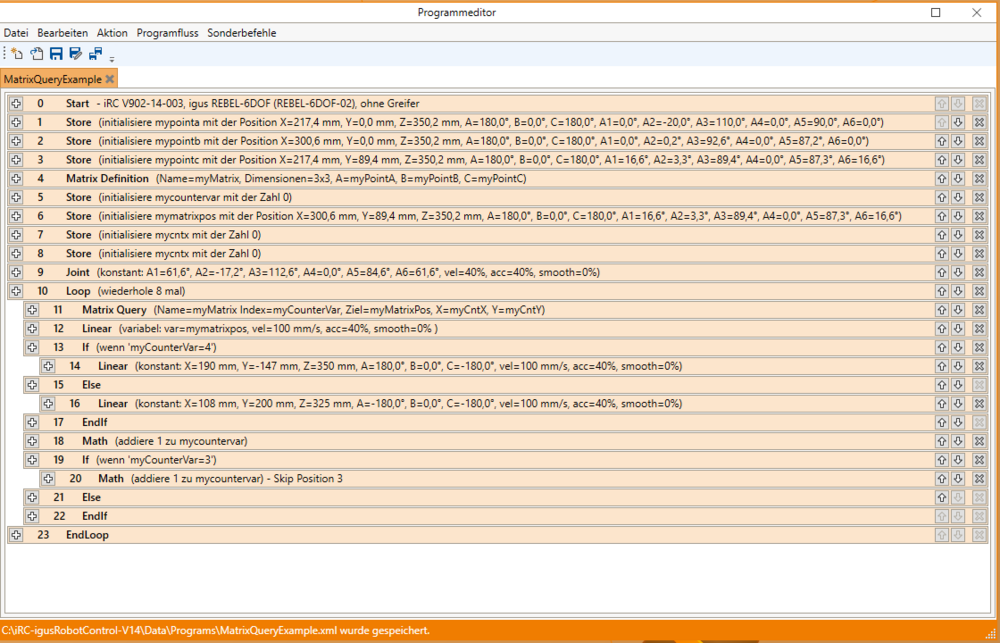Click the toolbar gripper dots handle
Image resolution: width=1000 pixels, height=643 pixels.
(4, 53)
